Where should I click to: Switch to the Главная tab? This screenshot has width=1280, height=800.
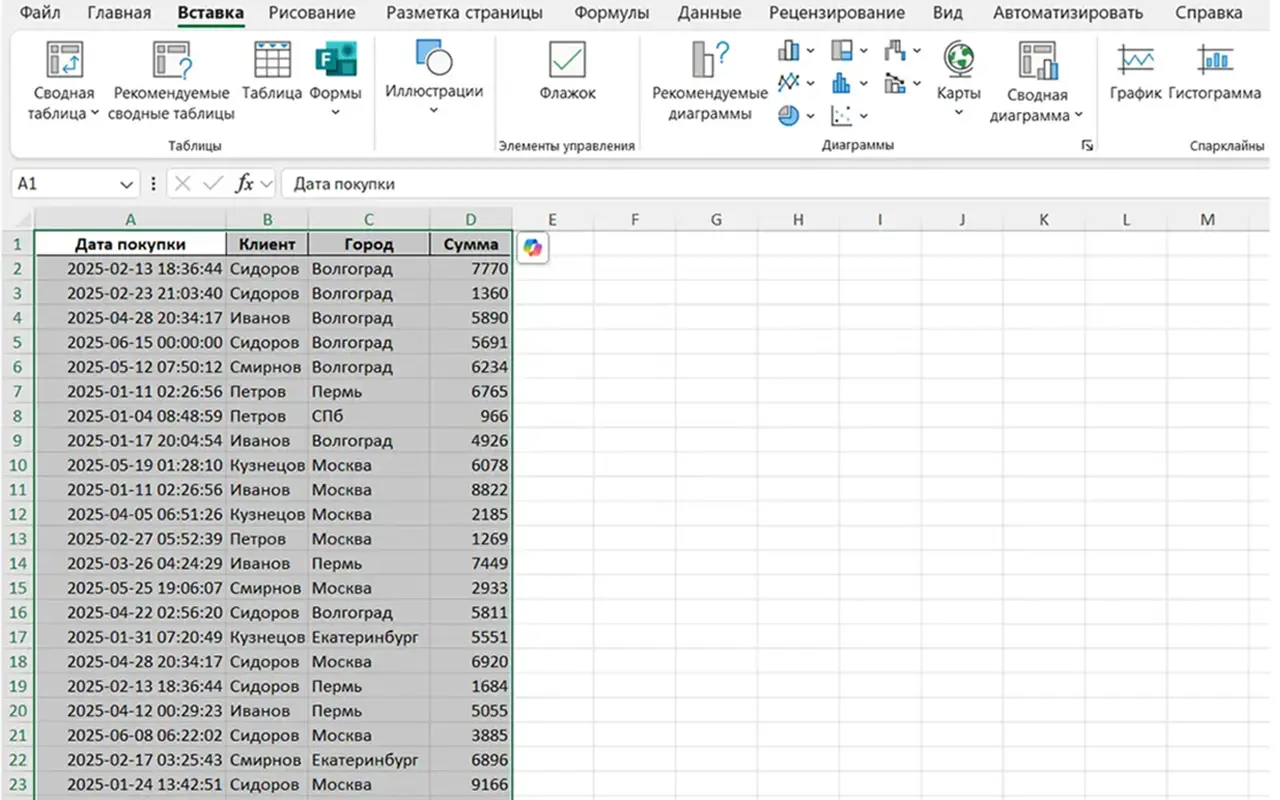[119, 13]
